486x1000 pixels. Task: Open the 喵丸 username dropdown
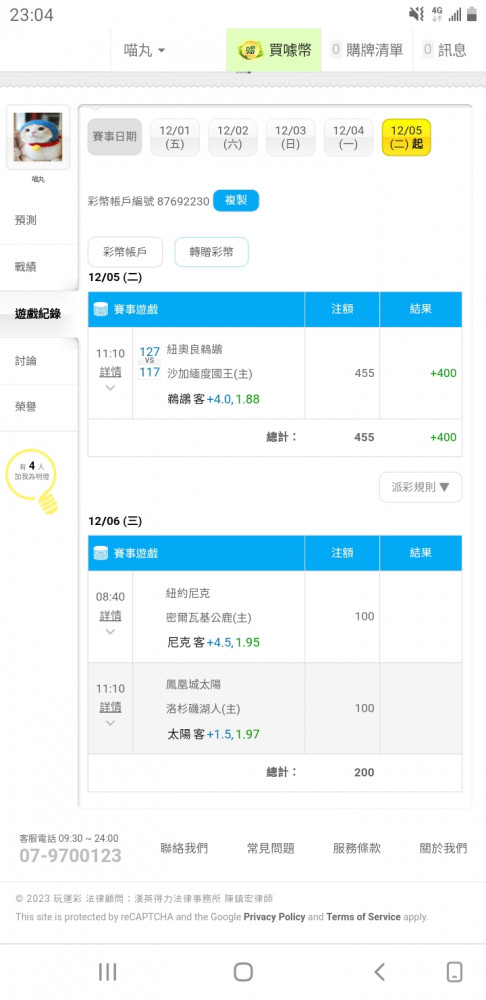coord(144,50)
